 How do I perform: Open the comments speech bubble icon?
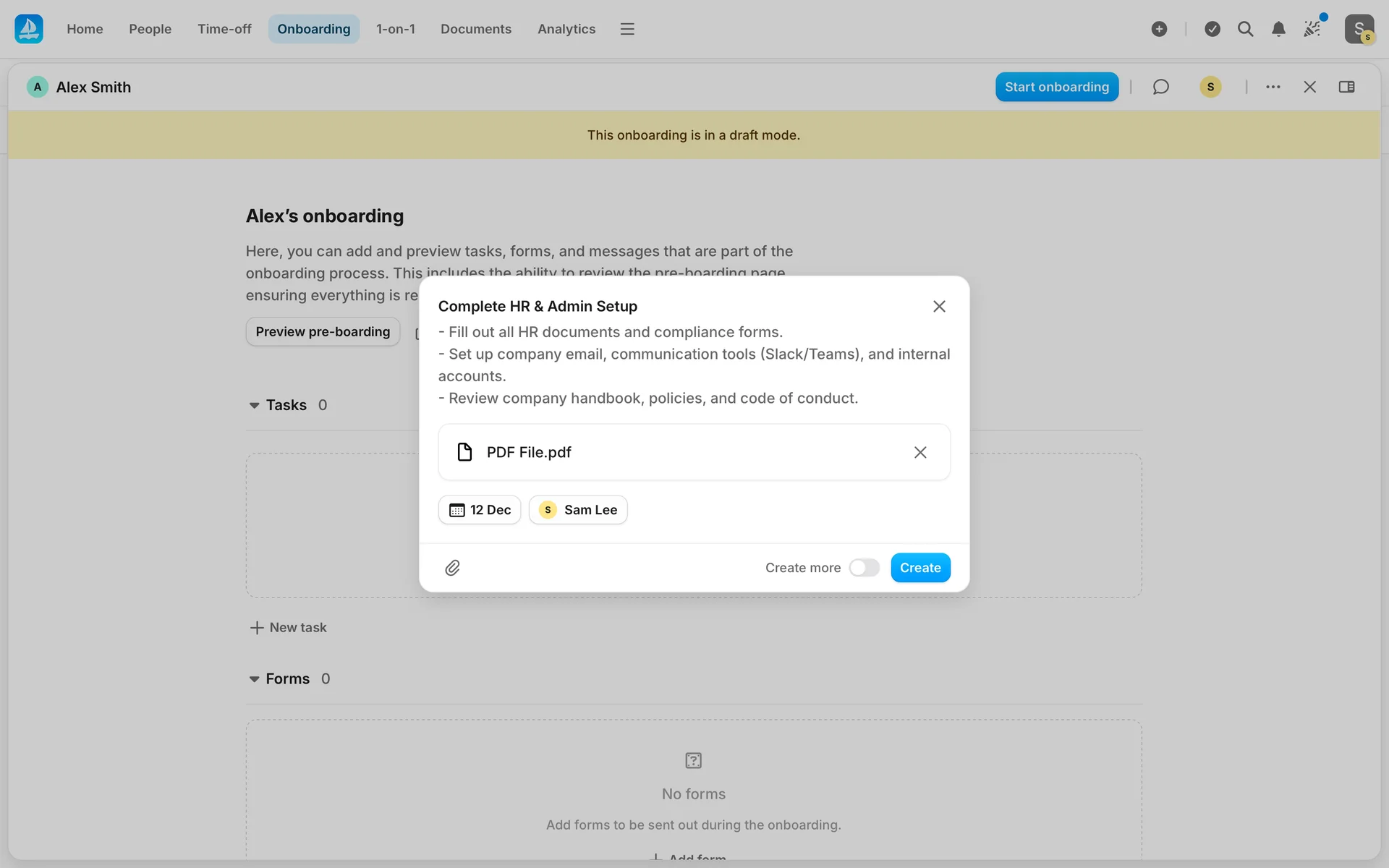[x=1160, y=87]
